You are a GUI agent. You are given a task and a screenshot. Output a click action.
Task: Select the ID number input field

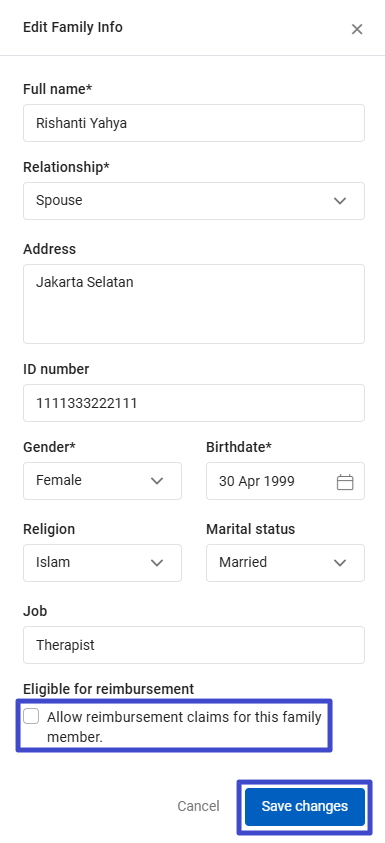click(194, 403)
